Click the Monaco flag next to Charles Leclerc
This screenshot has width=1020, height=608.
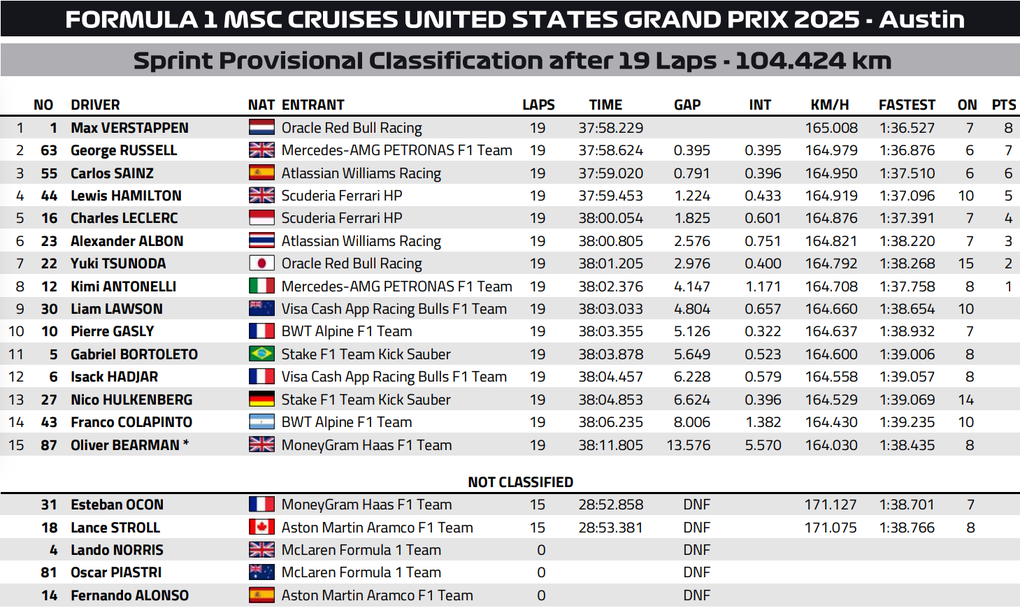tap(261, 218)
